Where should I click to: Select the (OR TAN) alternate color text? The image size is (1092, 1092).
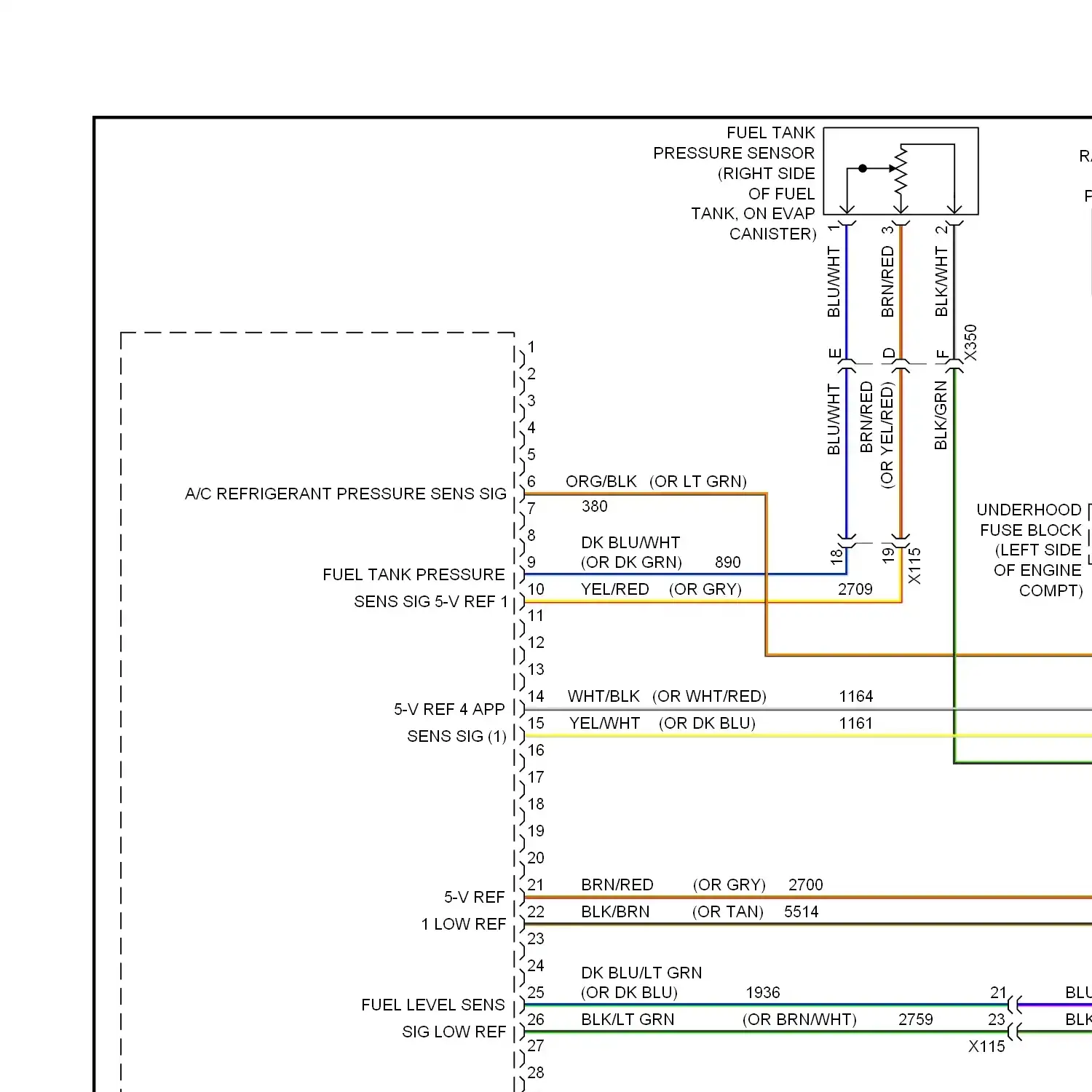728,911
